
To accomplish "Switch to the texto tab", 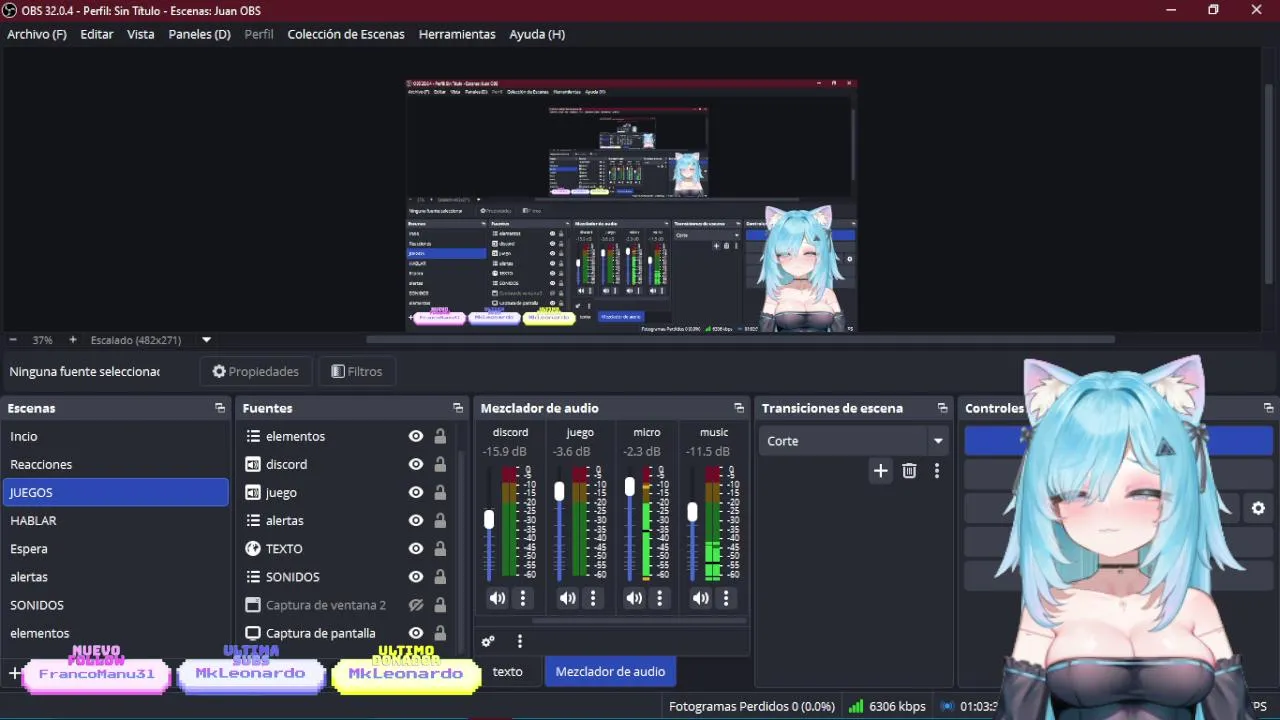I will [507, 672].
